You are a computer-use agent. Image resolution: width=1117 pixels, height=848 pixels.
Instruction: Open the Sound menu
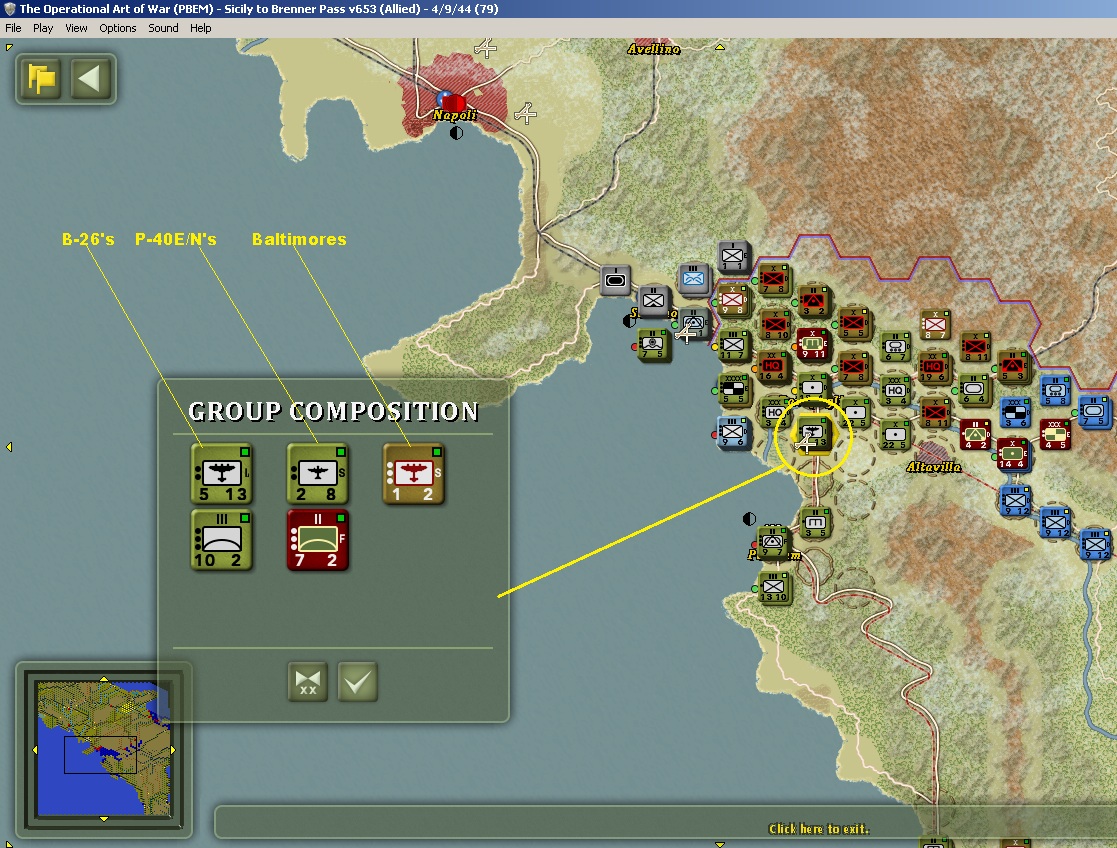pyautogui.click(x=163, y=28)
